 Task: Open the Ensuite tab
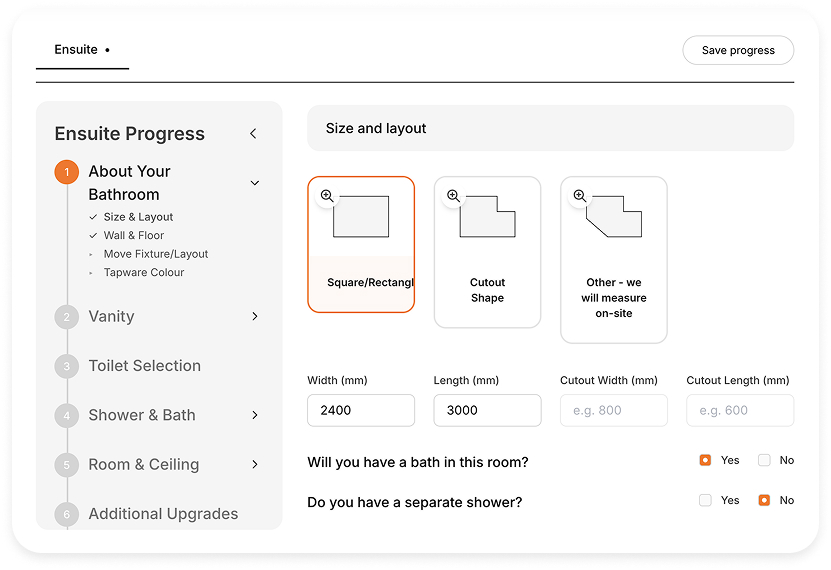click(77, 50)
